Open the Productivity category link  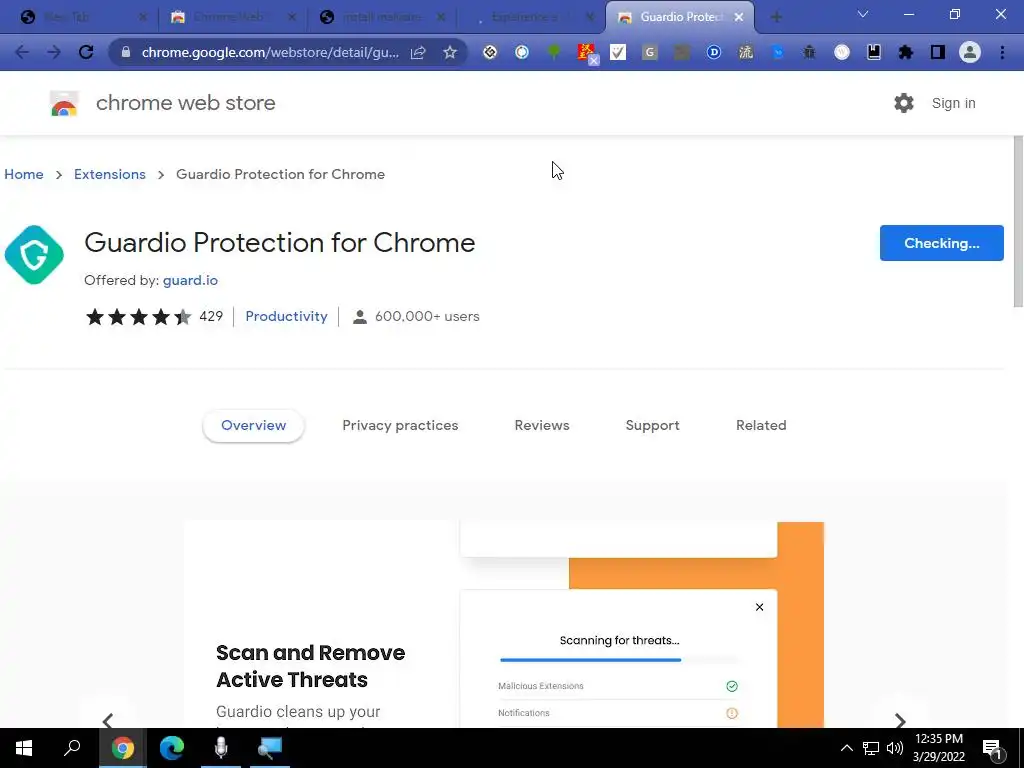pyautogui.click(x=286, y=316)
